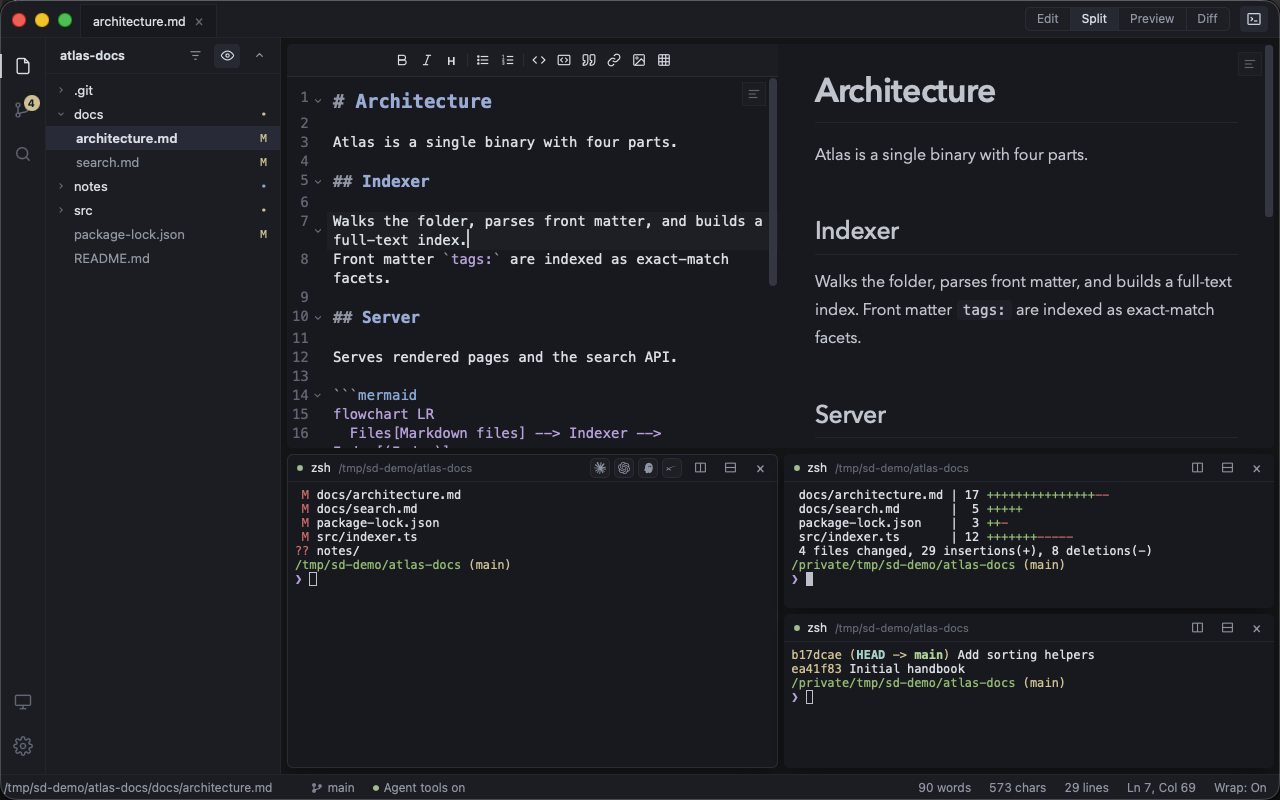Image resolution: width=1280 pixels, height=800 pixels.
Task: Collapse the file tree with the up chevron
Action: (x=260, y=56)
